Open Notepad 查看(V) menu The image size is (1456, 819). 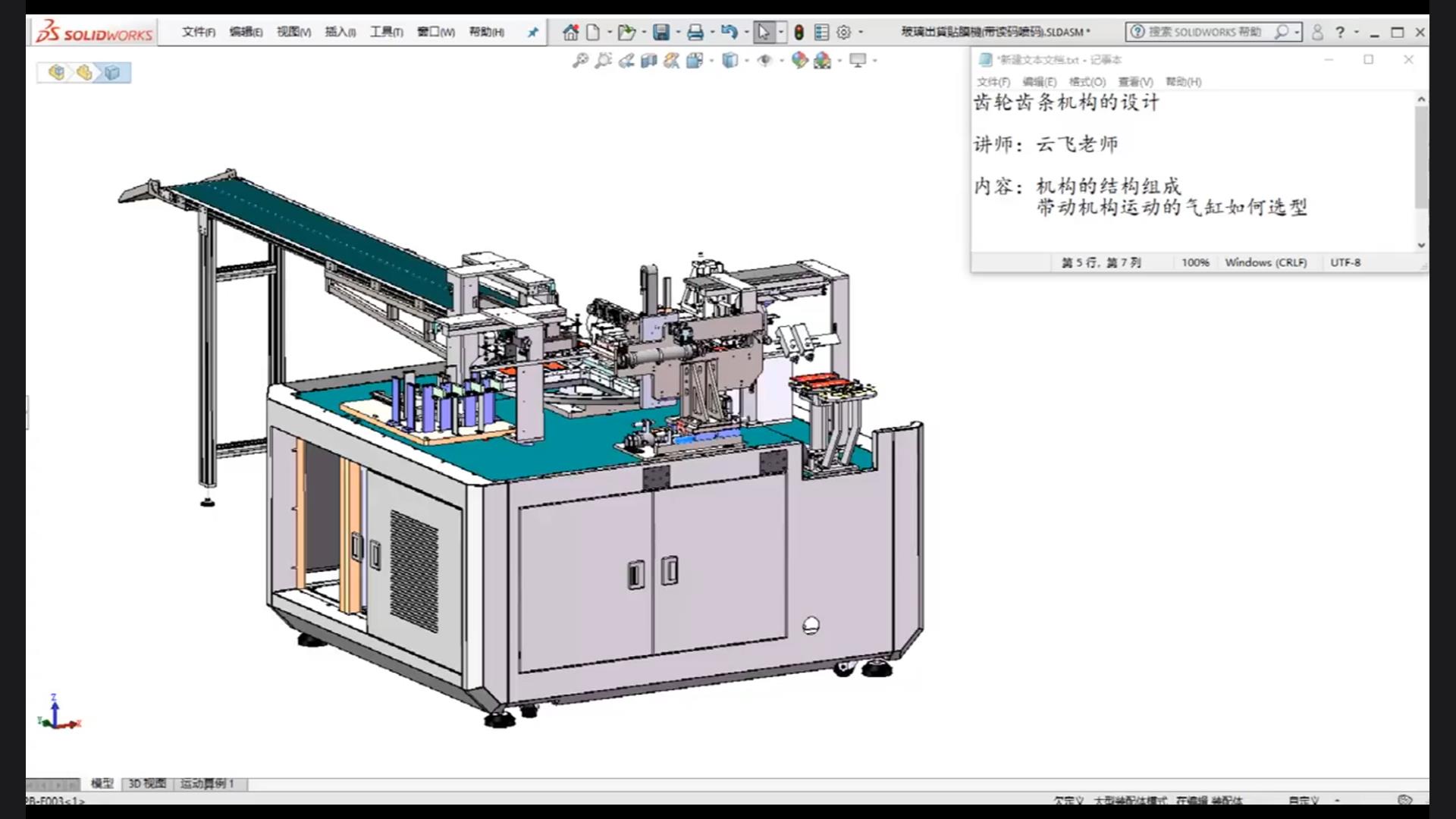tap(1135, 82)
